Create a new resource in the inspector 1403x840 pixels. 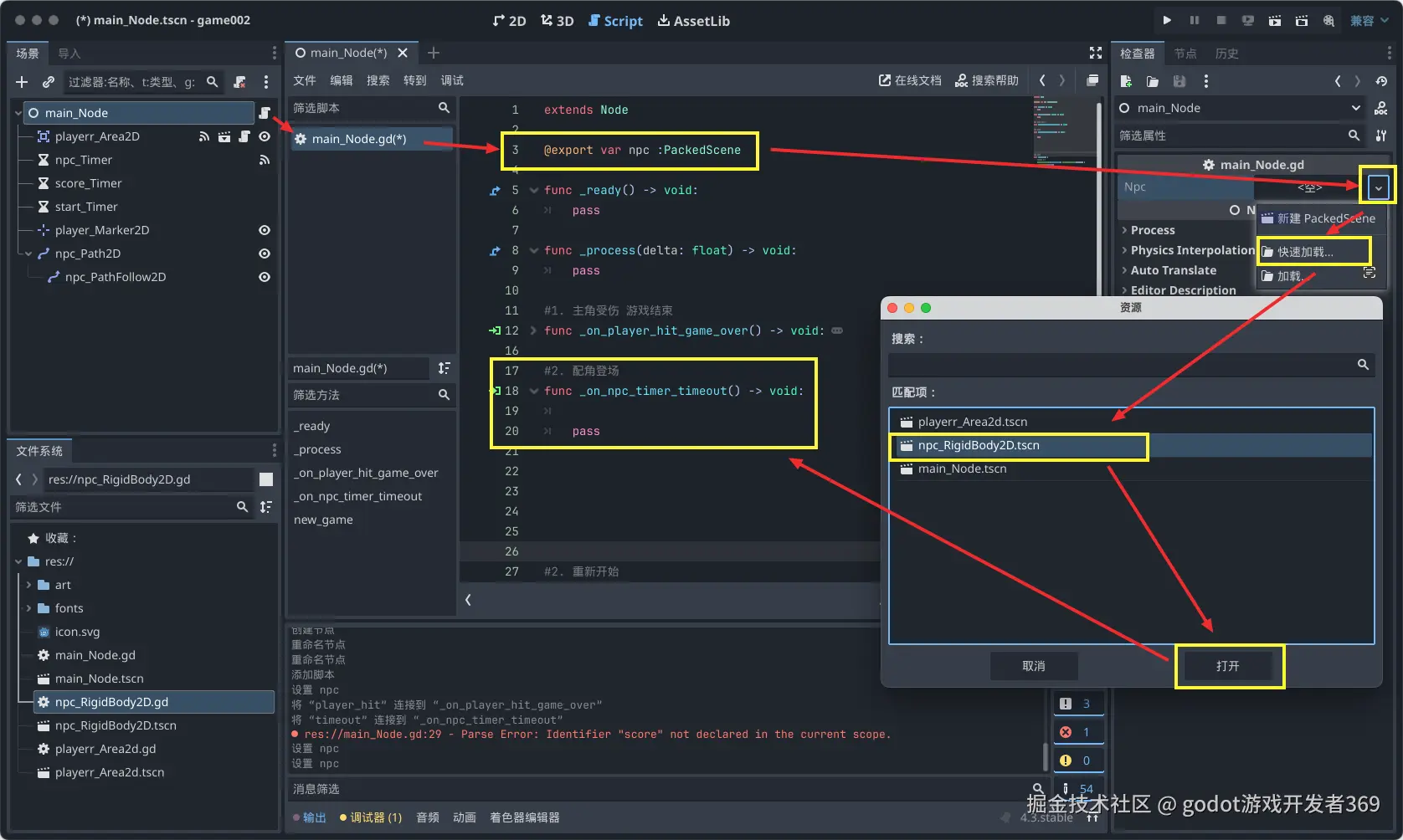click(1126, 81)
